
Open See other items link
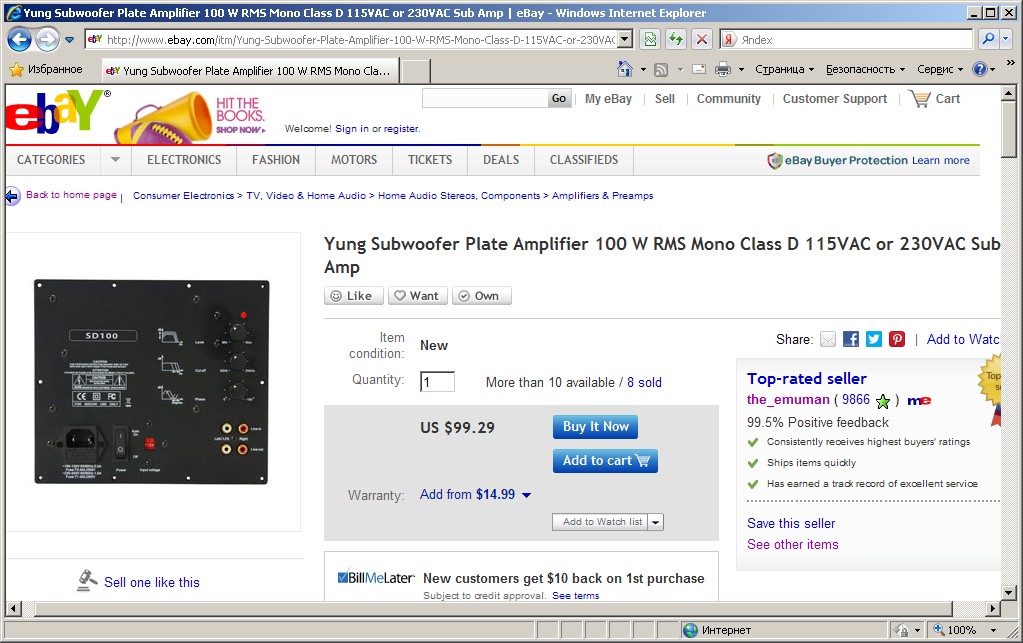coord(793,545)
